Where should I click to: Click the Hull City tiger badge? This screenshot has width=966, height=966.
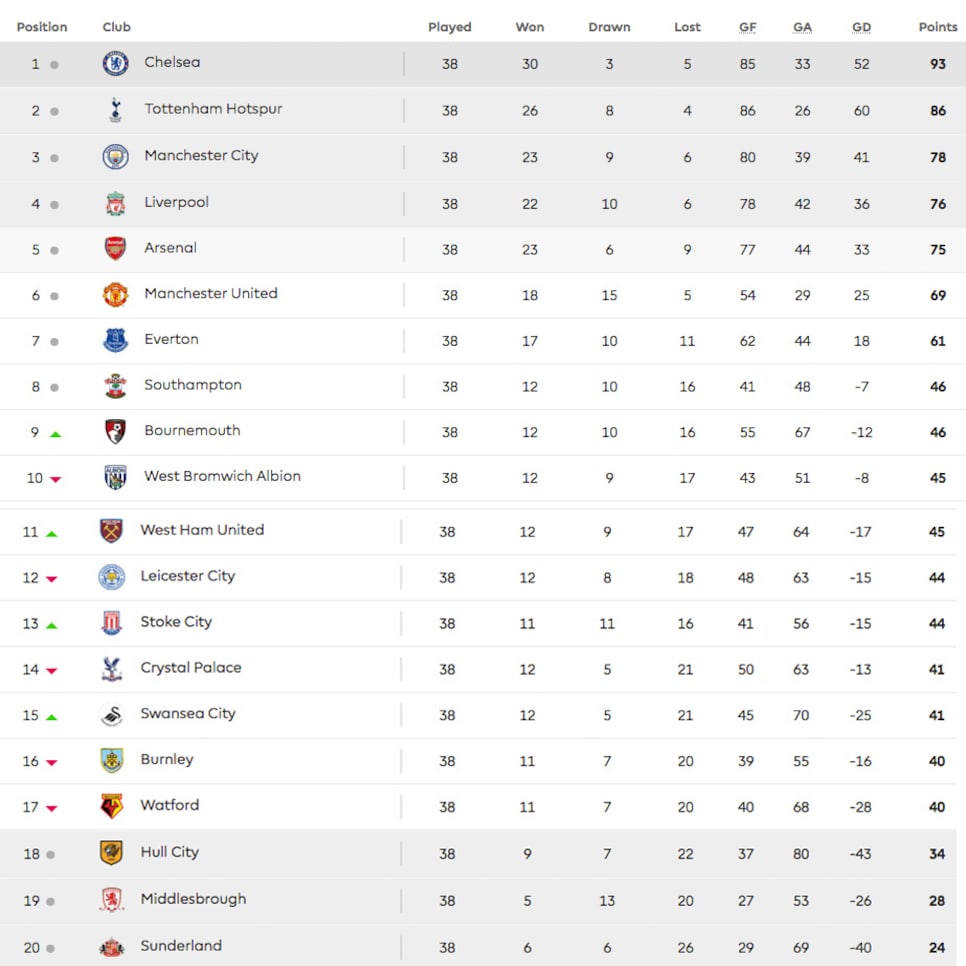[x=112, y=853]
